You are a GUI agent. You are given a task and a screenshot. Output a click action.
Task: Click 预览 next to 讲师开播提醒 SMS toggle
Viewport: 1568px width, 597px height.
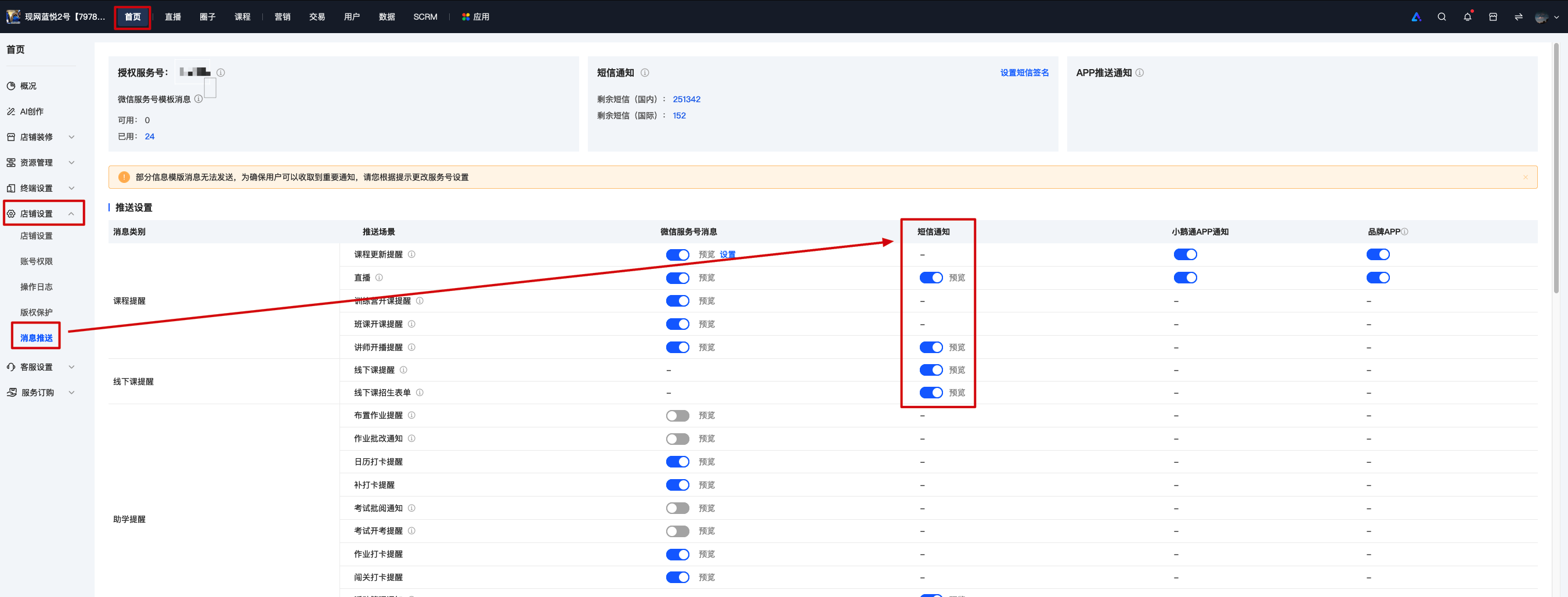point(957,347)
